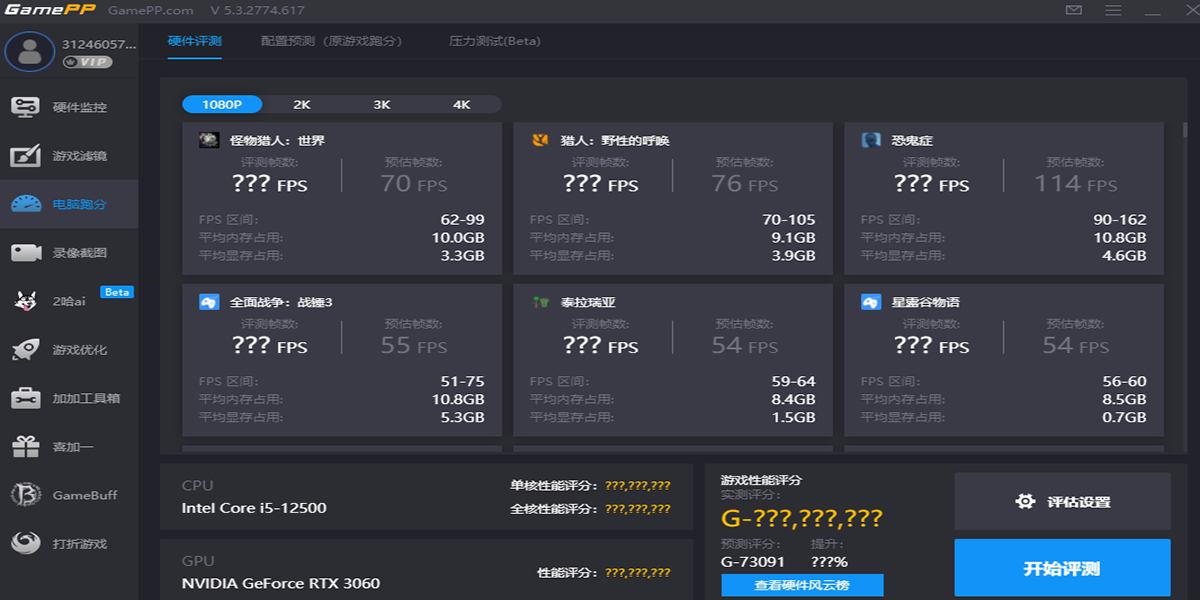Click the 76 FPS estimate

coord(744,184)
